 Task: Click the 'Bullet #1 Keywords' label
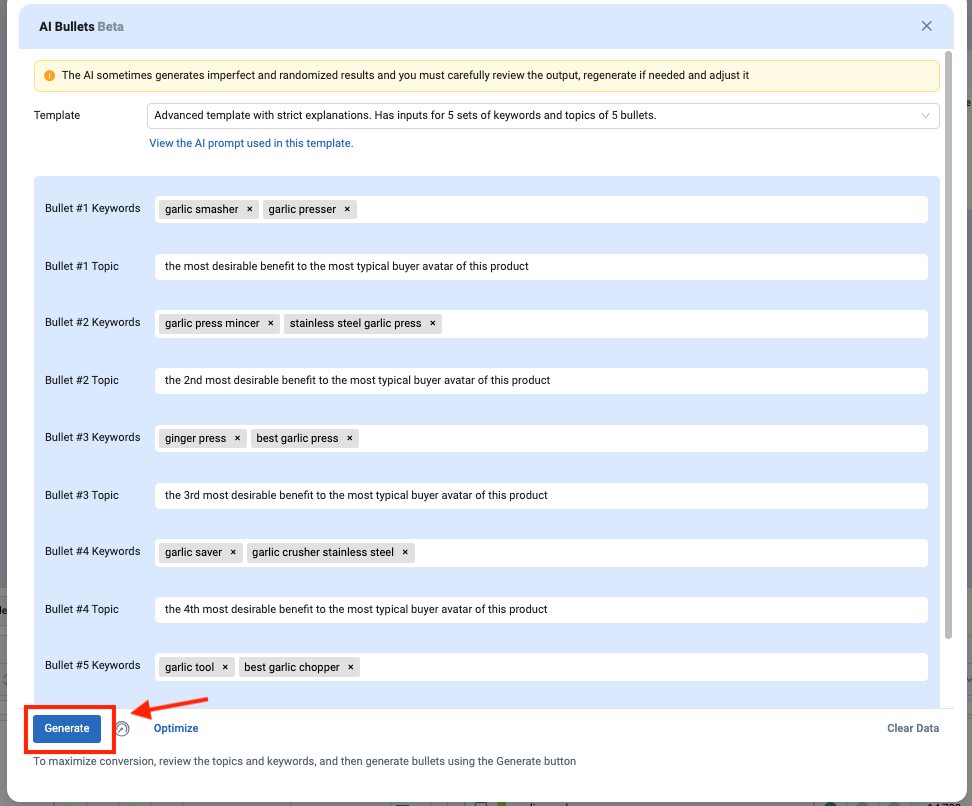(92, 208)
